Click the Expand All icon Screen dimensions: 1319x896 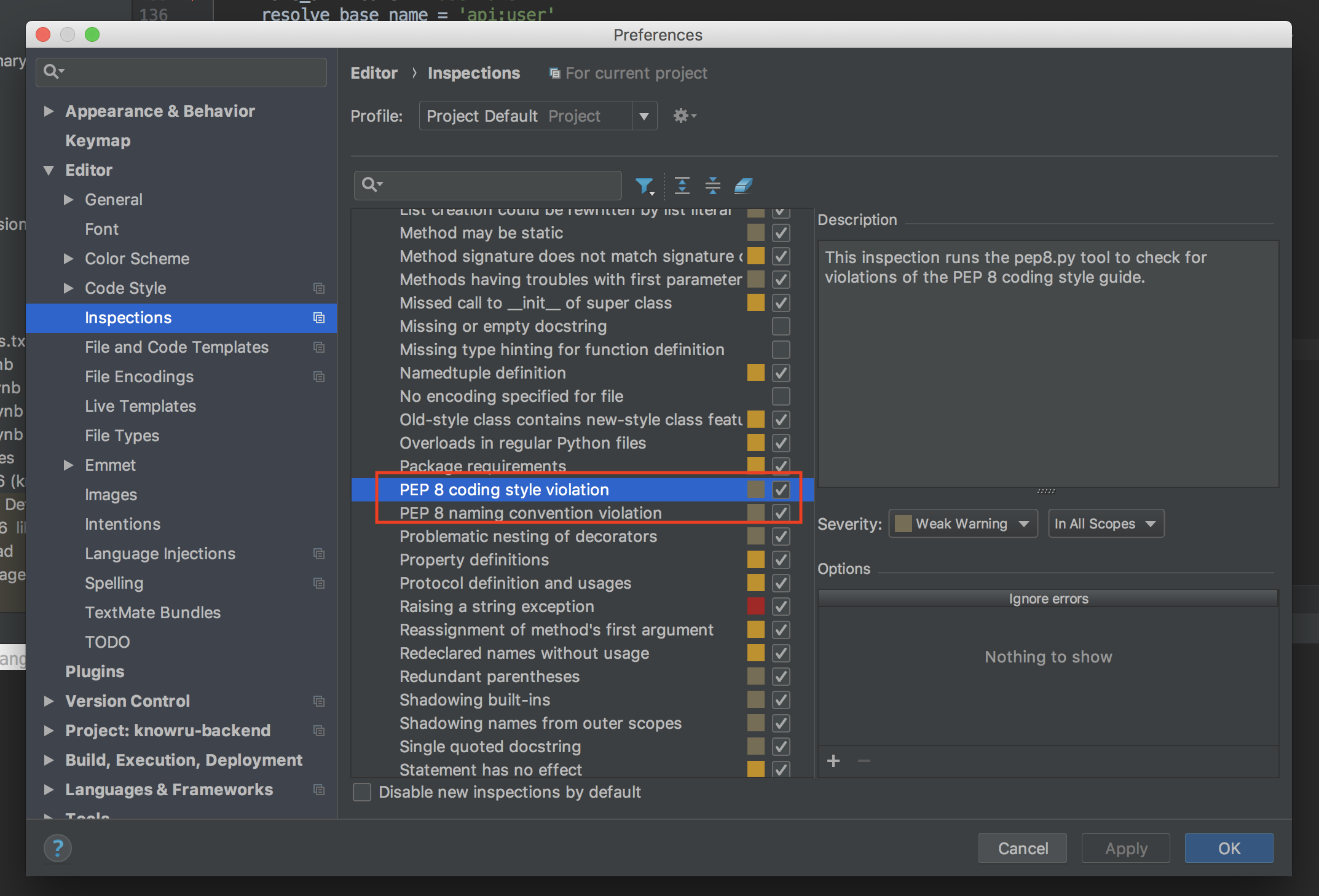(682, 186)
